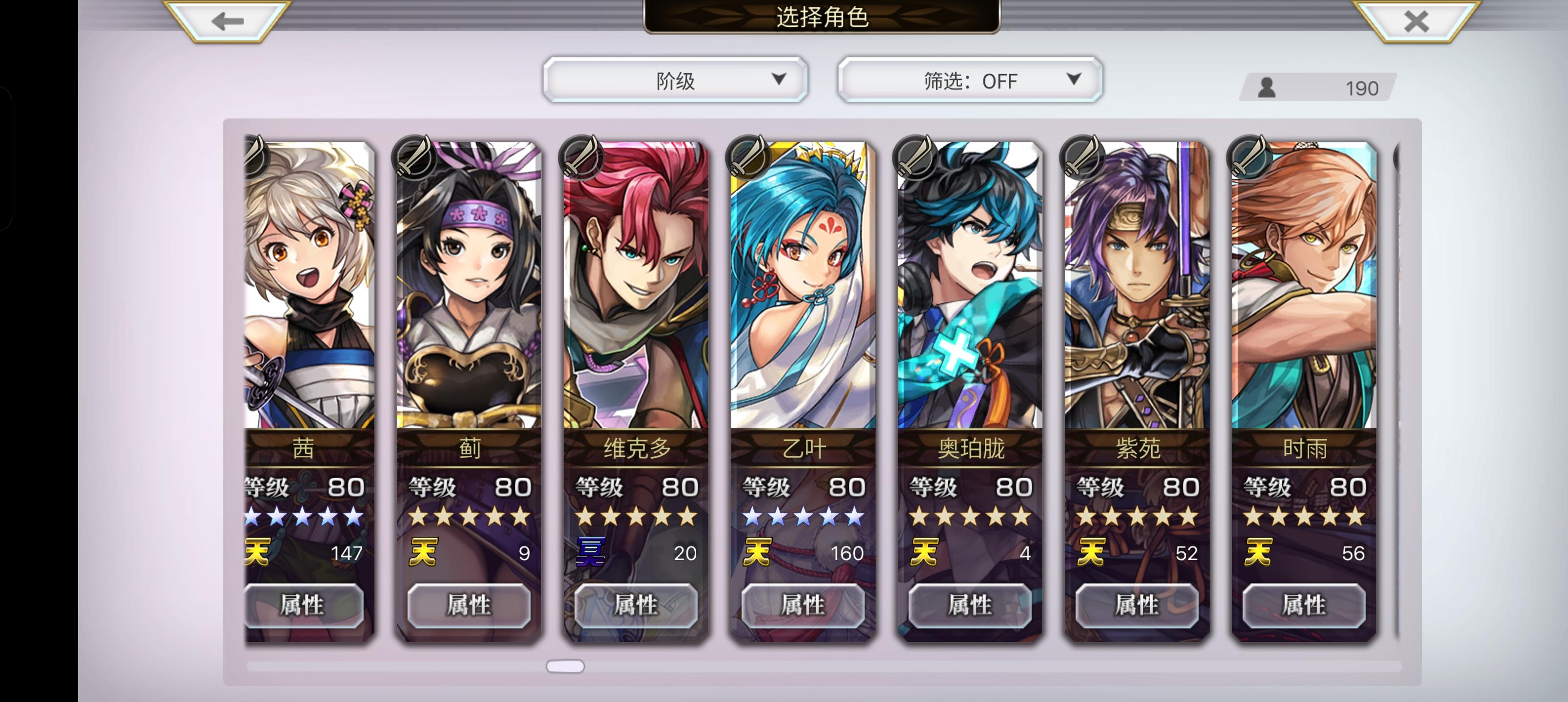
Task: Click the sword weapon icon on 时雨's card
Action: (x=1249, y=156)
